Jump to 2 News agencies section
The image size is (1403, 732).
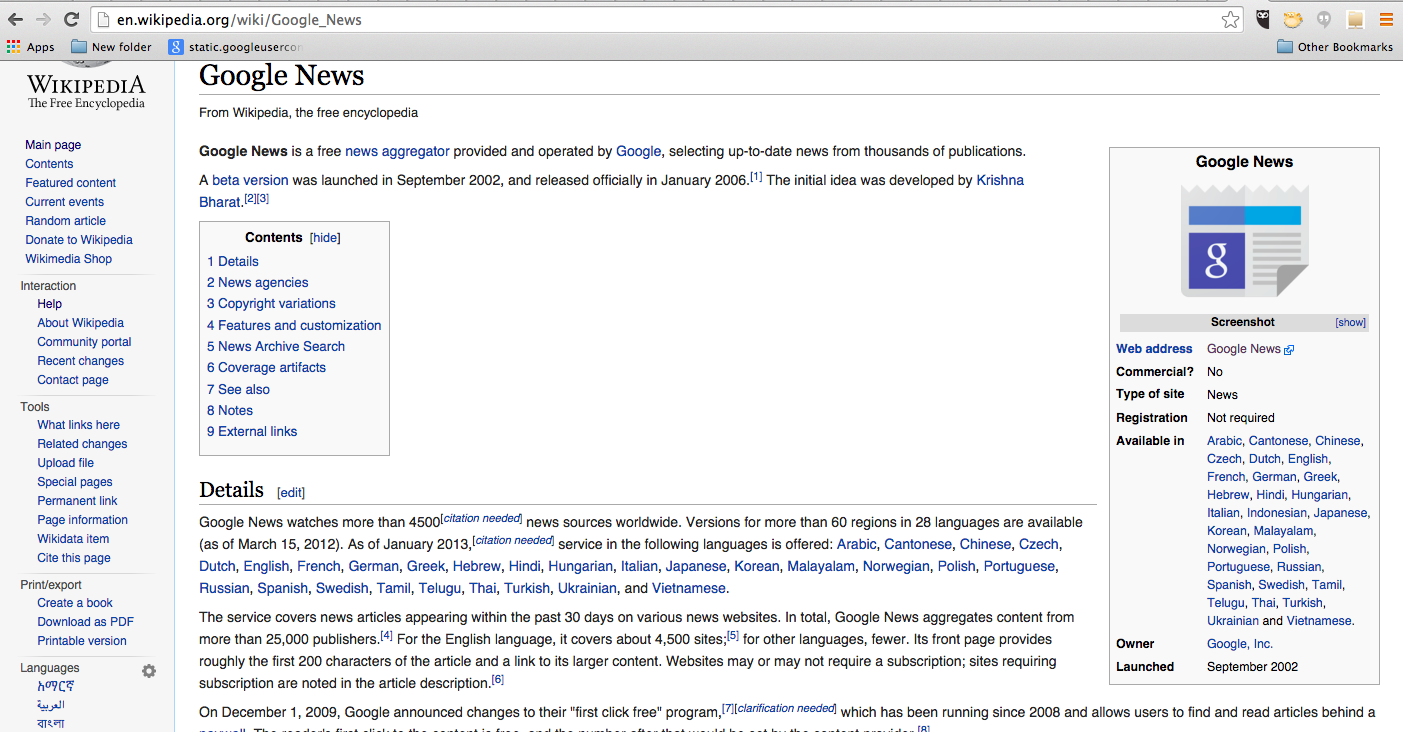pos(258,283)
